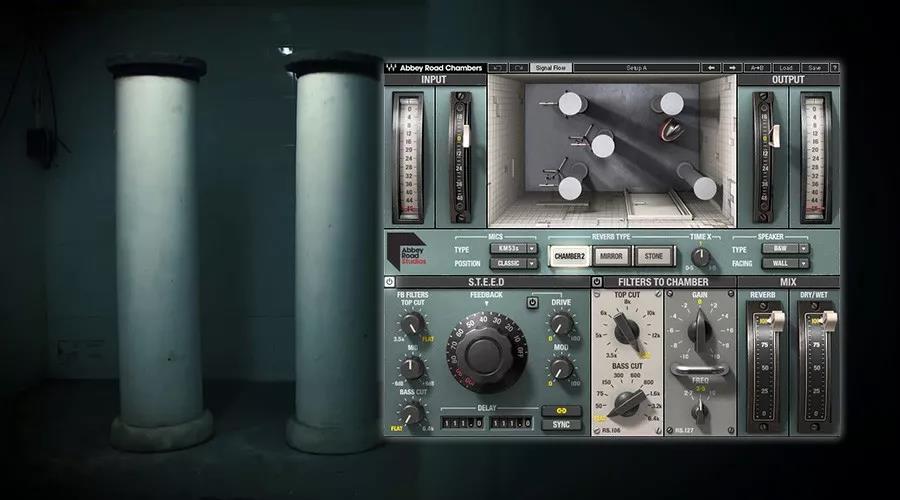This screenshot has height=500, width=900.
Task: Select the MIRROR reverb type
Action: [611, 256]
